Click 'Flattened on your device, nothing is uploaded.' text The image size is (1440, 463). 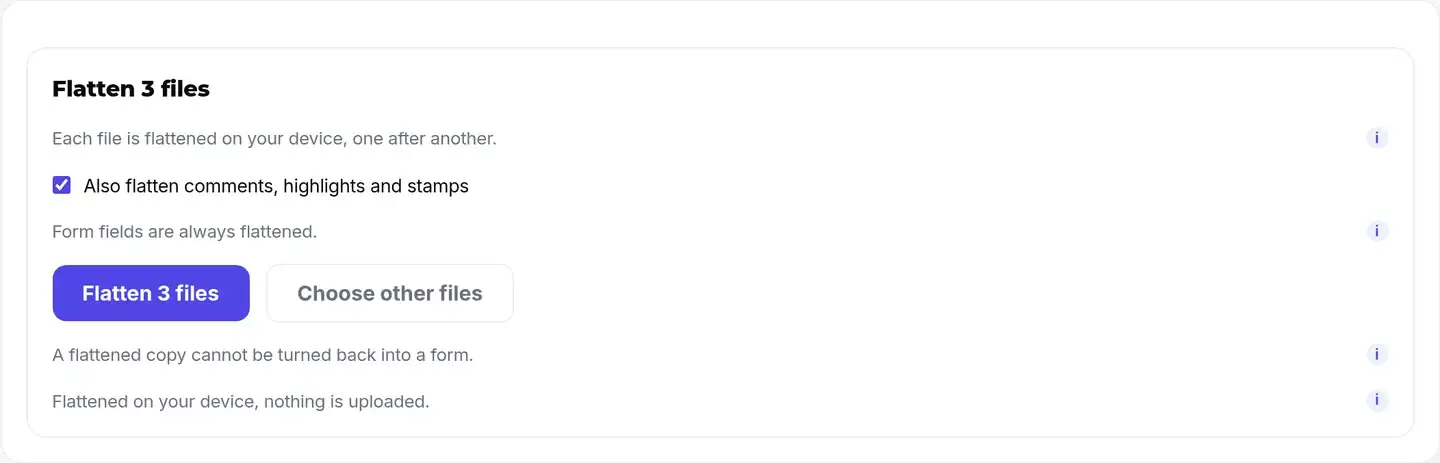tap(240, 402)
